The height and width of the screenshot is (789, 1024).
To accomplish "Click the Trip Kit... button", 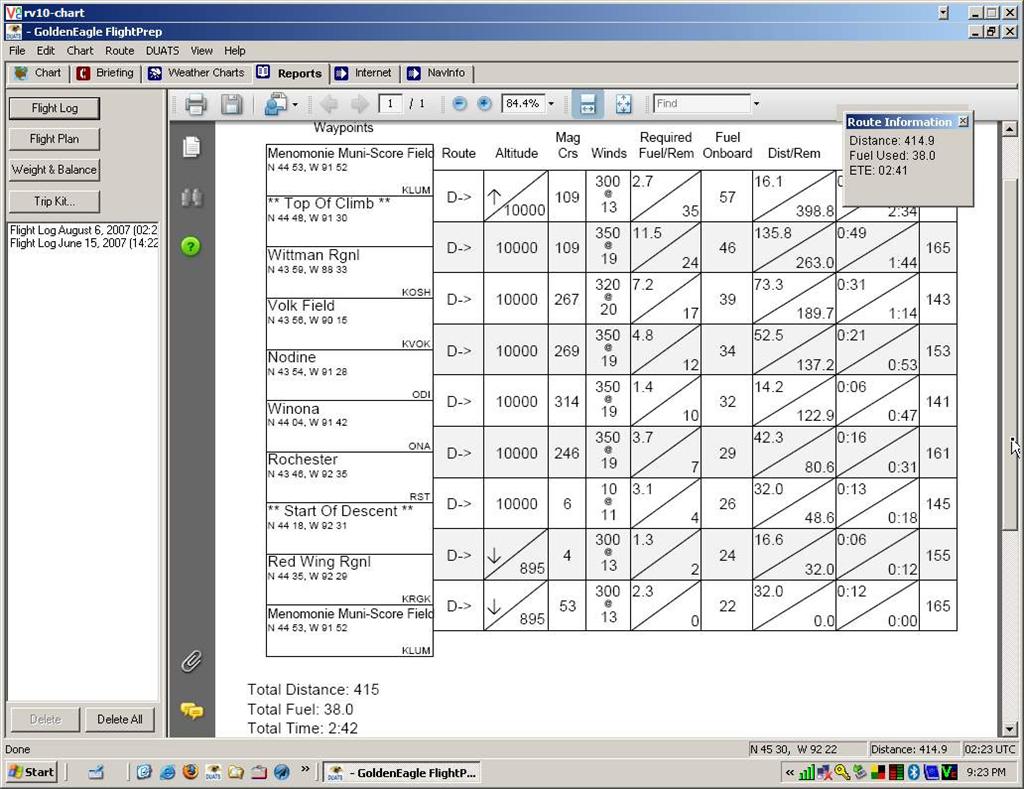I will [x=54, y=201].
